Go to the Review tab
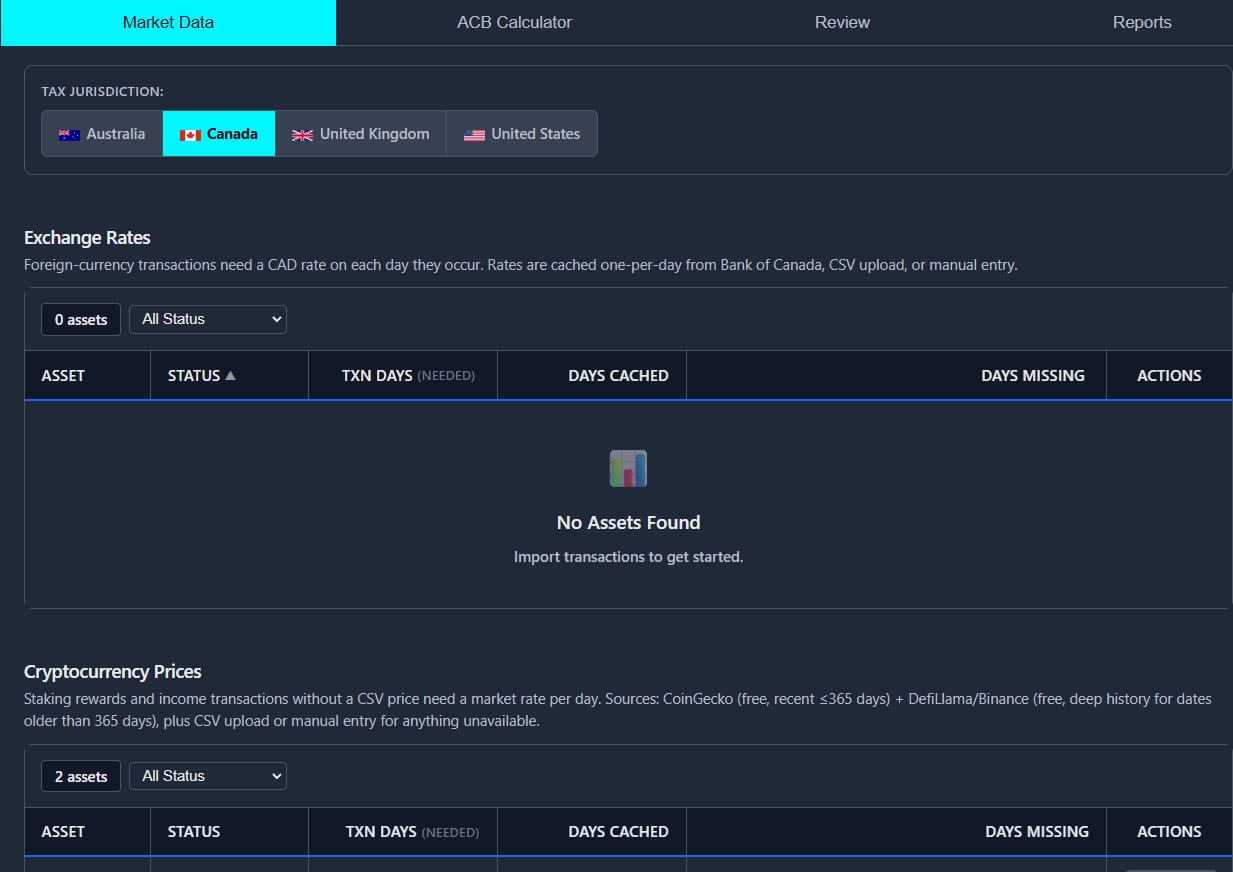This screenshot has width=1233, height=872. click(x=842, y=22)
